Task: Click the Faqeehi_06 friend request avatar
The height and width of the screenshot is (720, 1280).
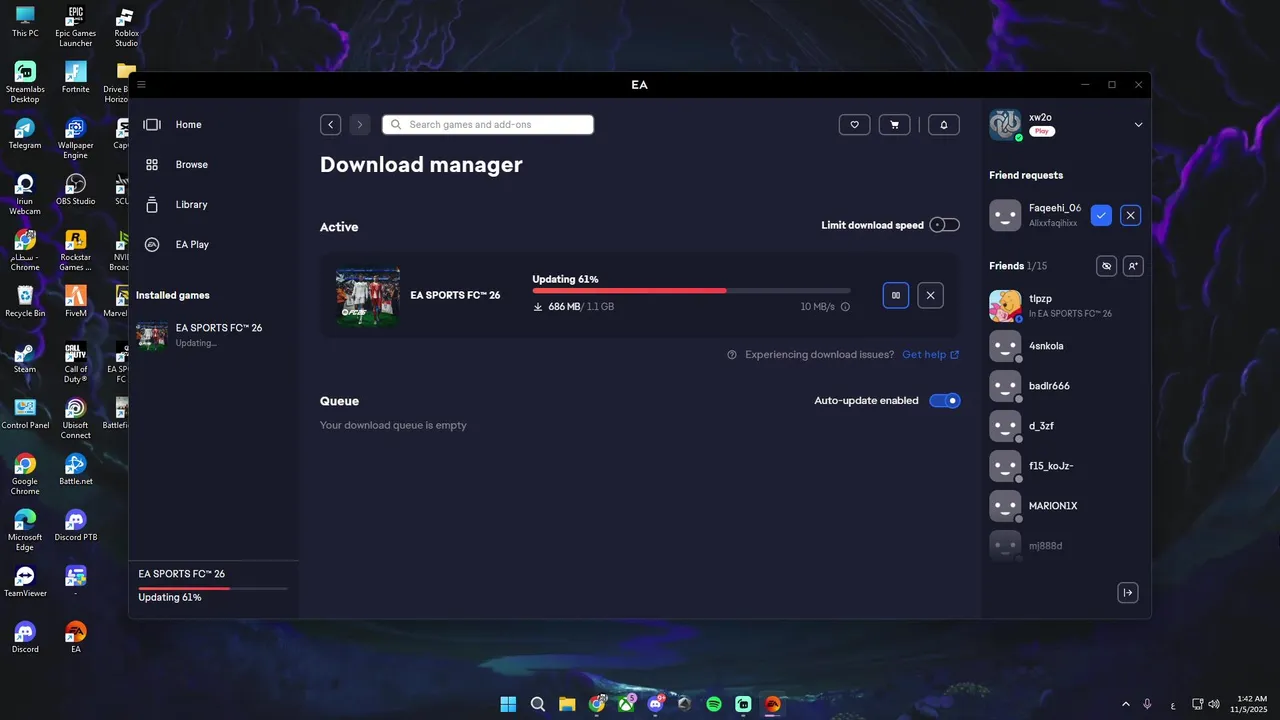Action: coord(1005,215)
